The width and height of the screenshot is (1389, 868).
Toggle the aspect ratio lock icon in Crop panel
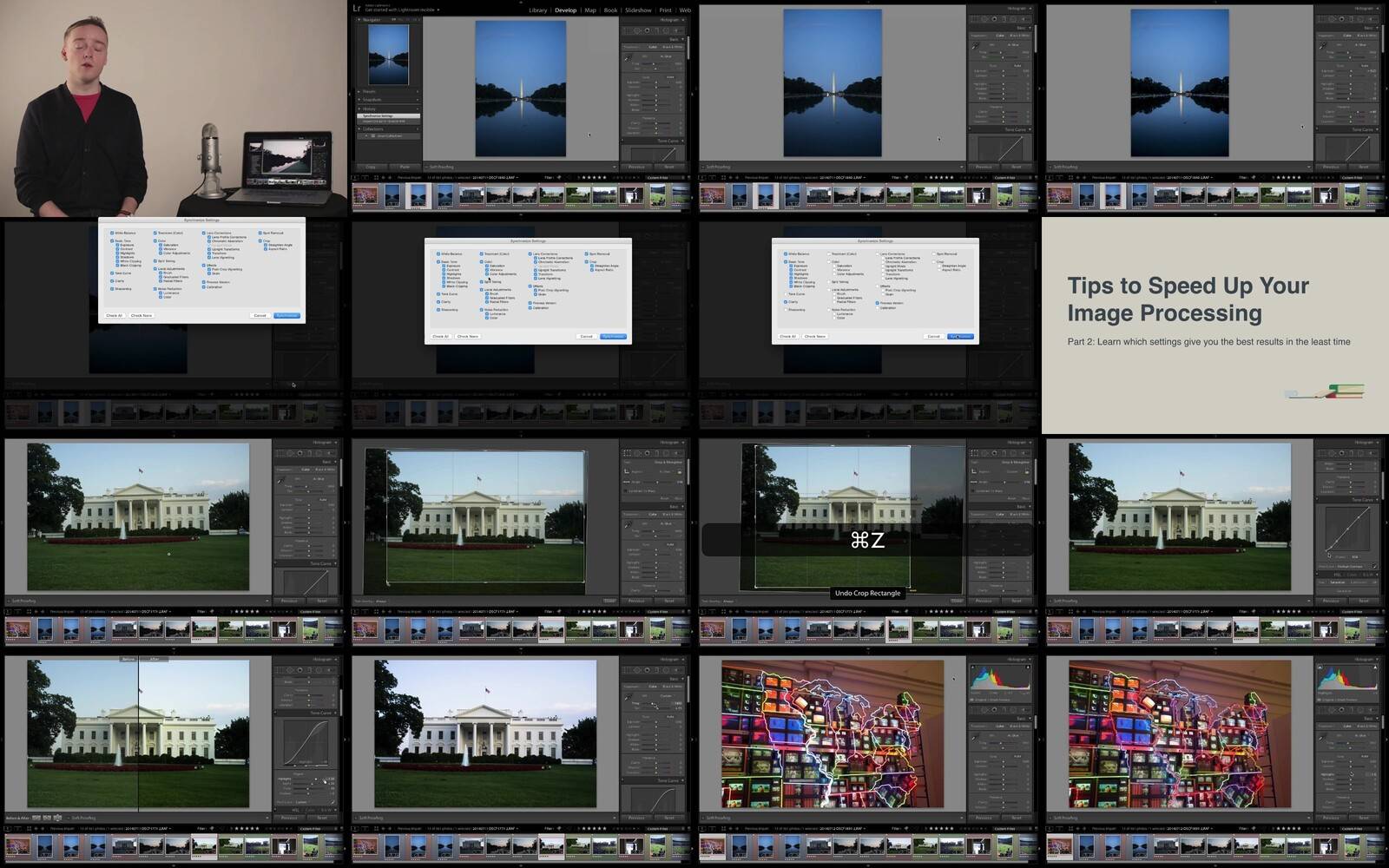680,471
